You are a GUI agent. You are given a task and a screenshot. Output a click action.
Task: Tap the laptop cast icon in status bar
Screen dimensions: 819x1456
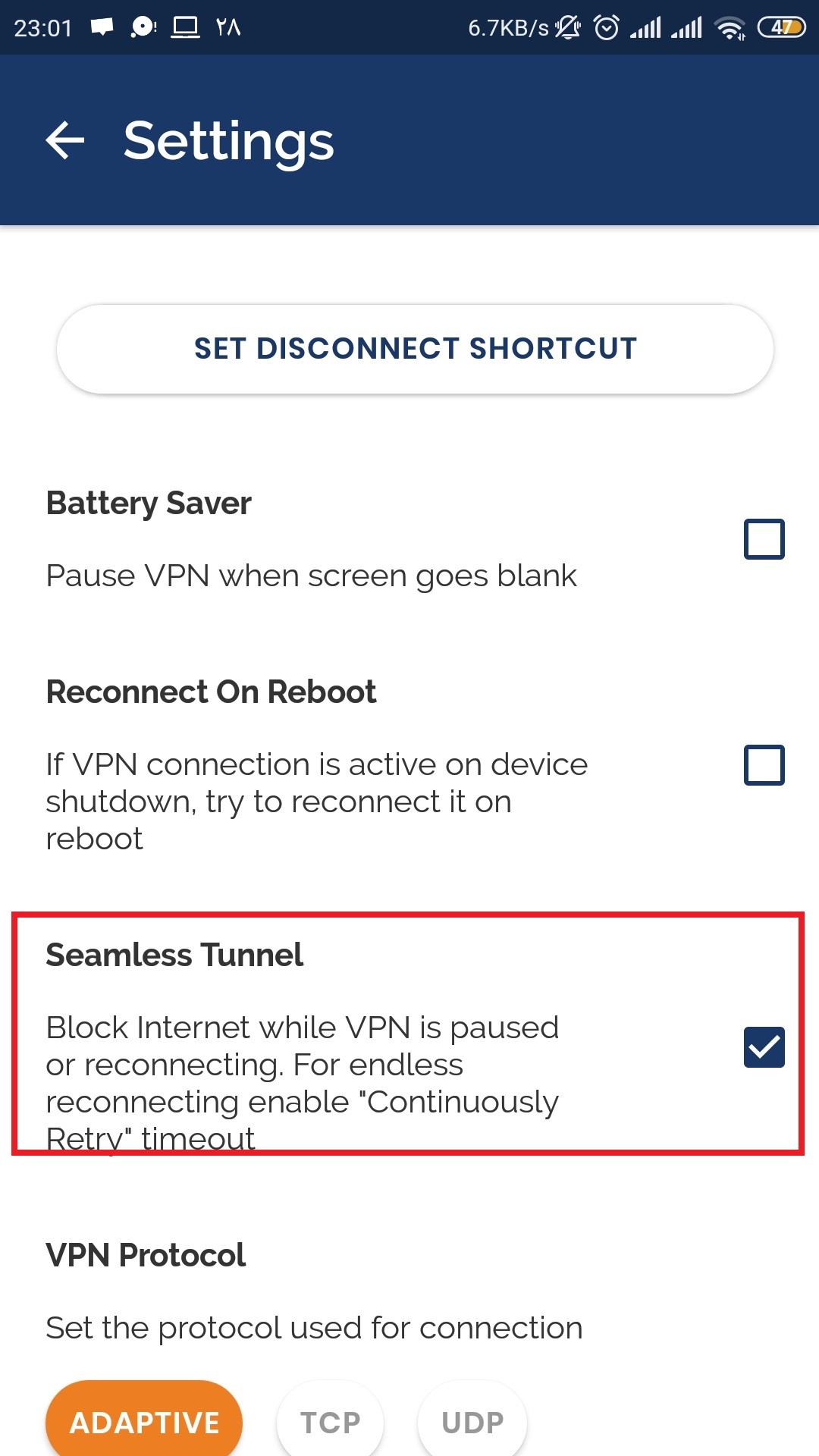[x=185, y=28]
